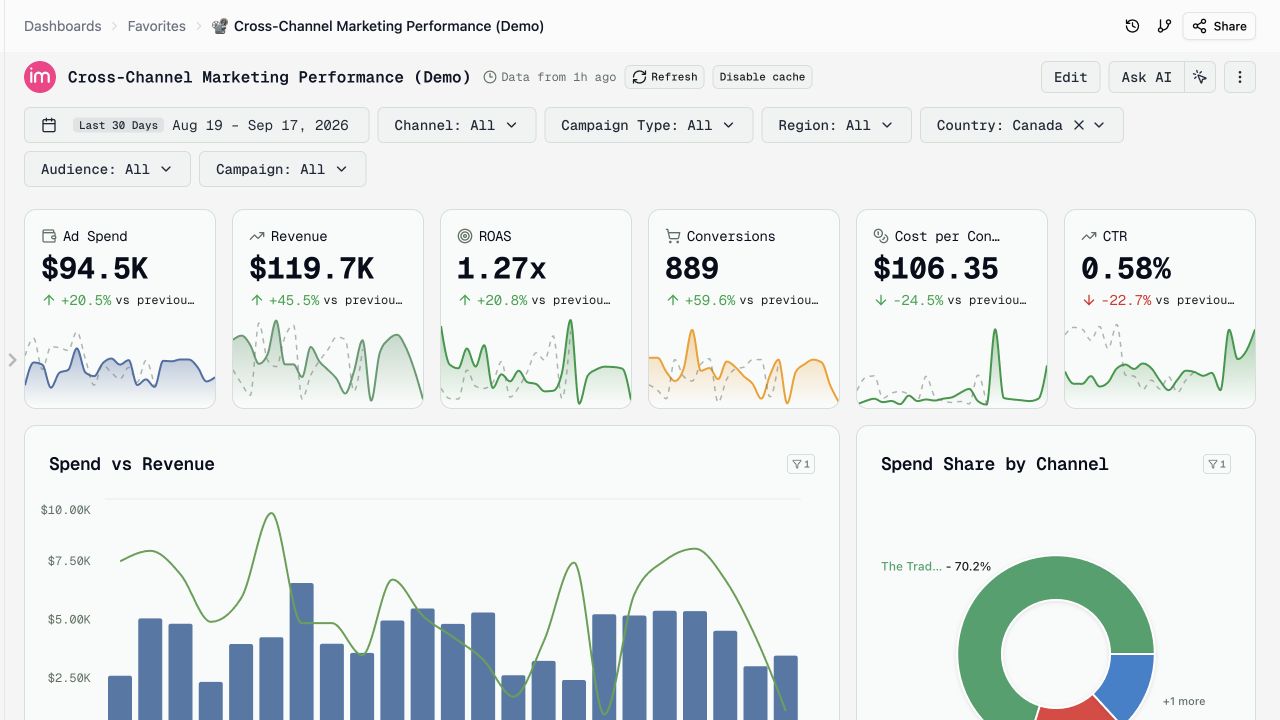Image resolution: width=1280 pixels, height=720 pixels.
Task: Click the CTR trend icon
Action: [x=1089, y=236]
